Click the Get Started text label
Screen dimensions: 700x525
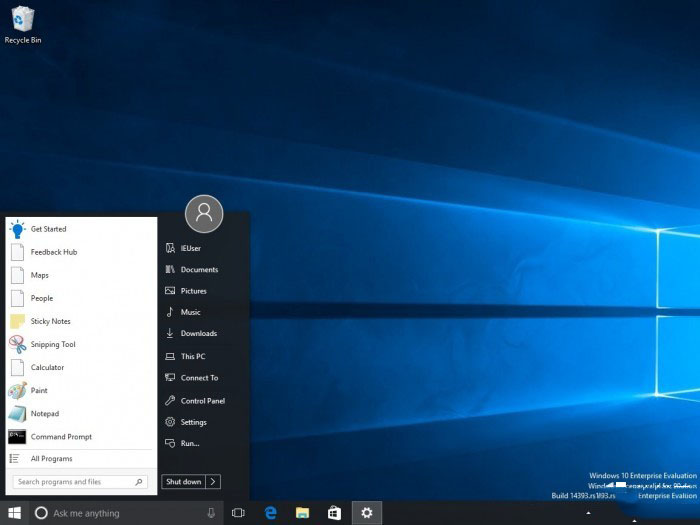pos(49,229)
